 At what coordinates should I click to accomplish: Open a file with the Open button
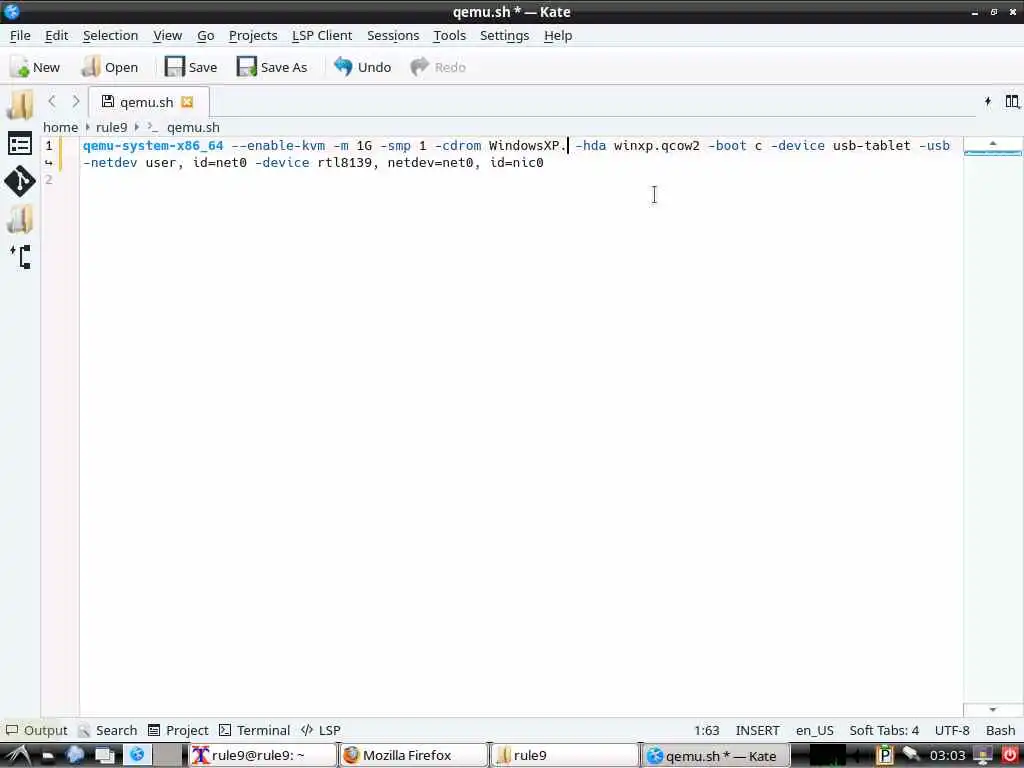pos(110,67)
